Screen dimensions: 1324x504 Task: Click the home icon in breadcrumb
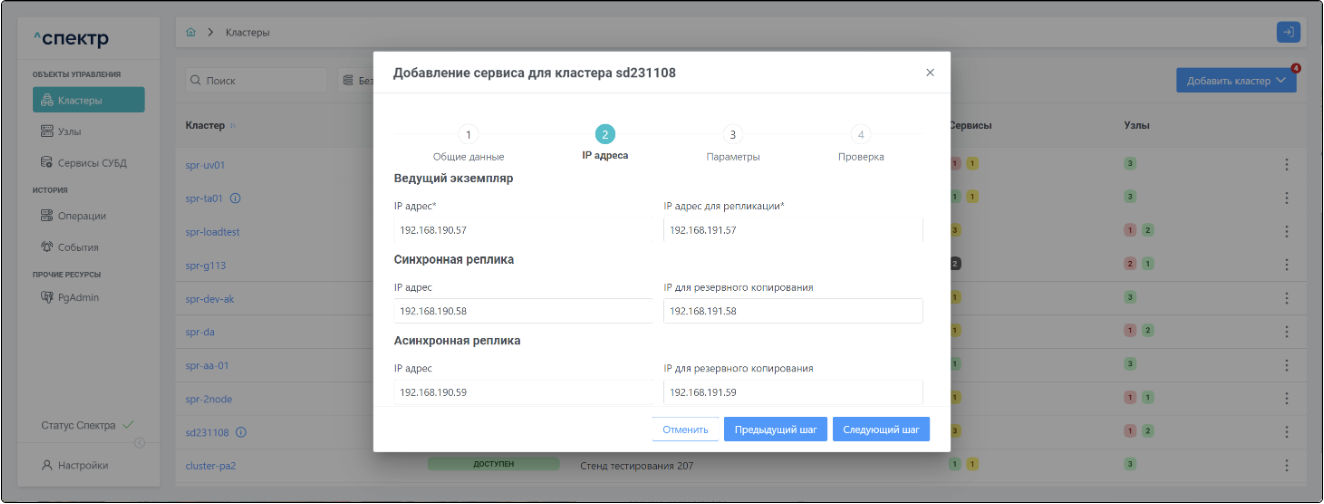pyautogui.click(x=191, y=33)
